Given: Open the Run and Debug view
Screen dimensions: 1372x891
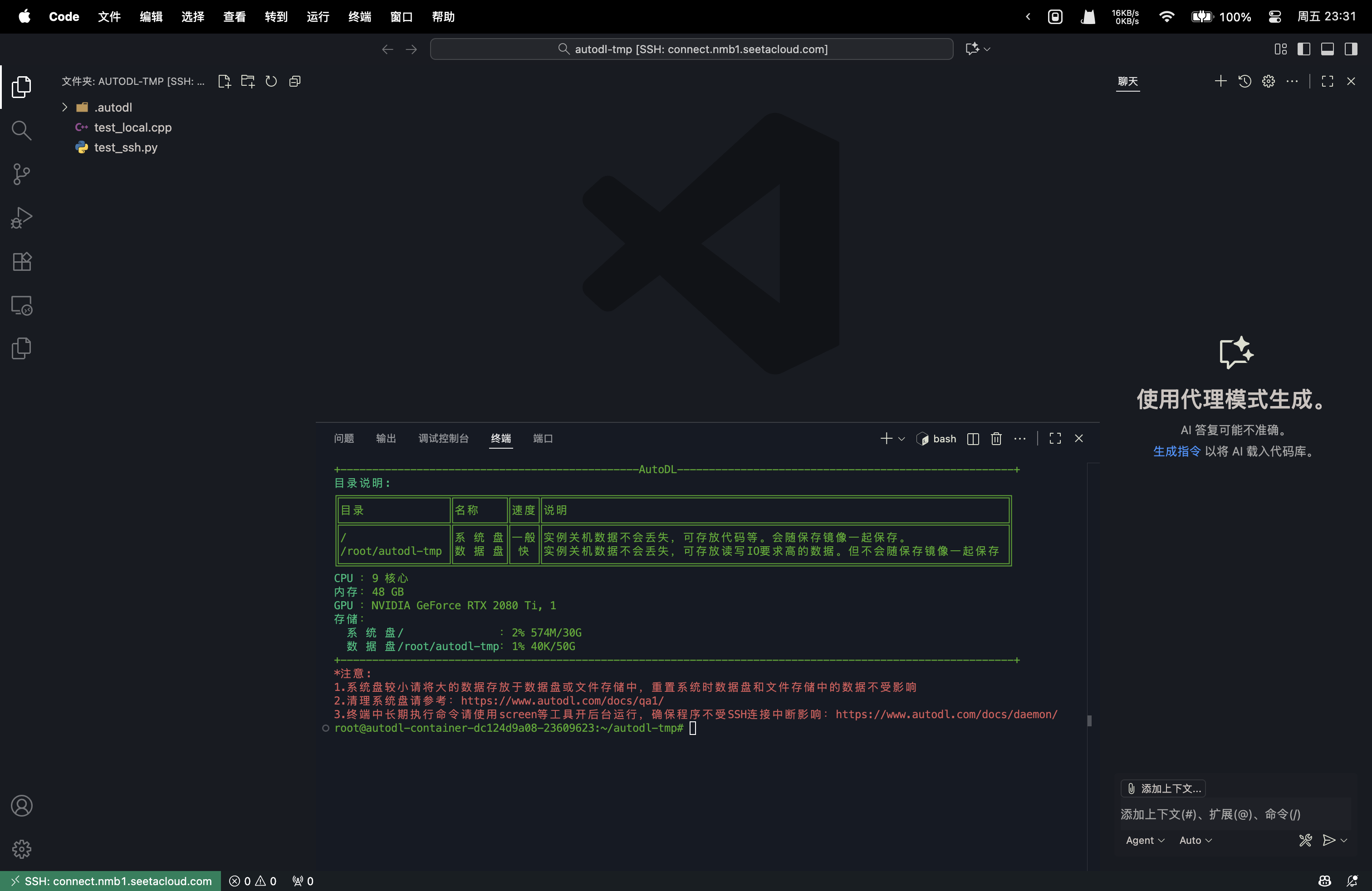Looking at the screenshot, I should 21,218.
